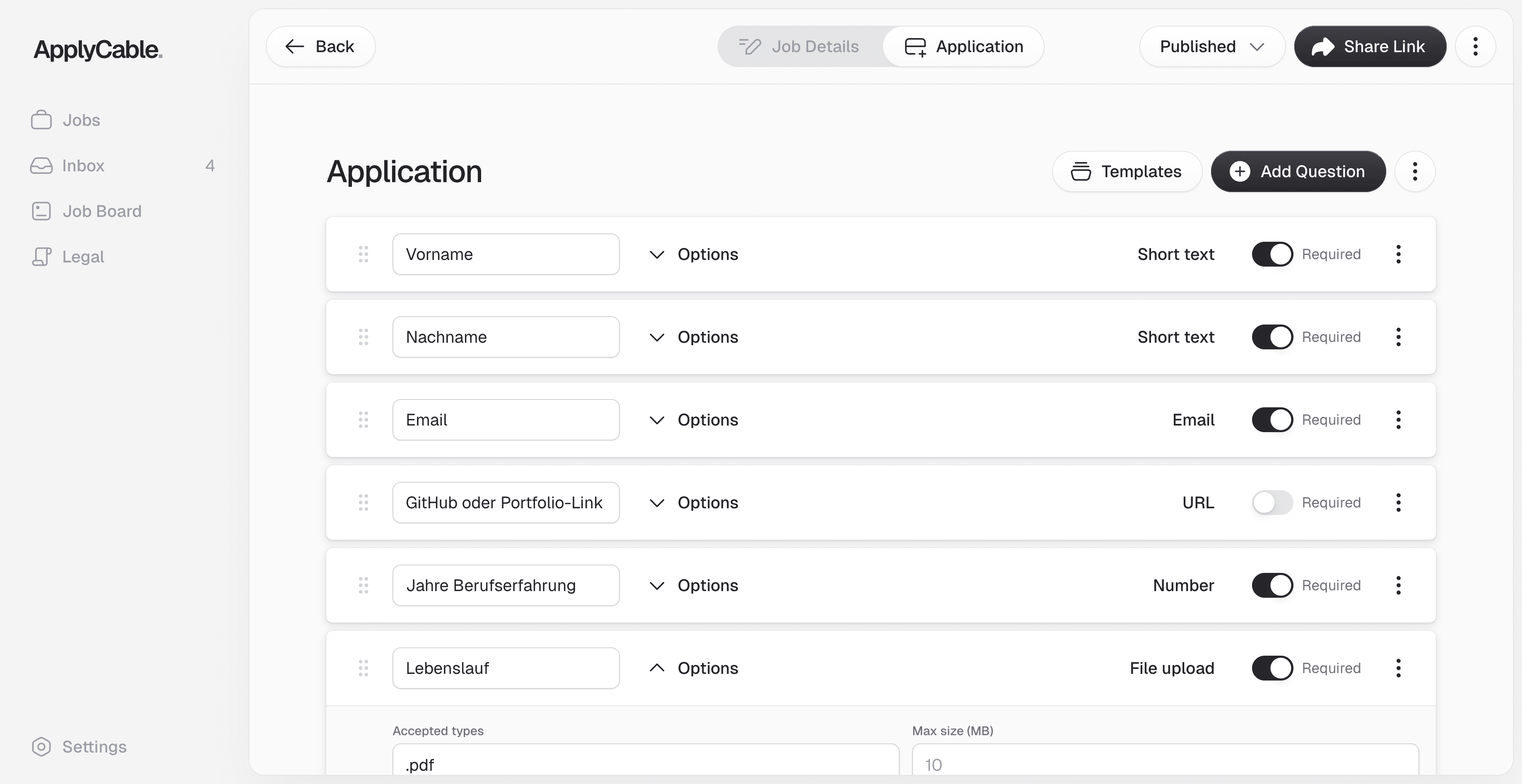The height and width of the screenshot is (784, 1522).
Task: Edit the Vorname question title field
Action: [506, 254]
